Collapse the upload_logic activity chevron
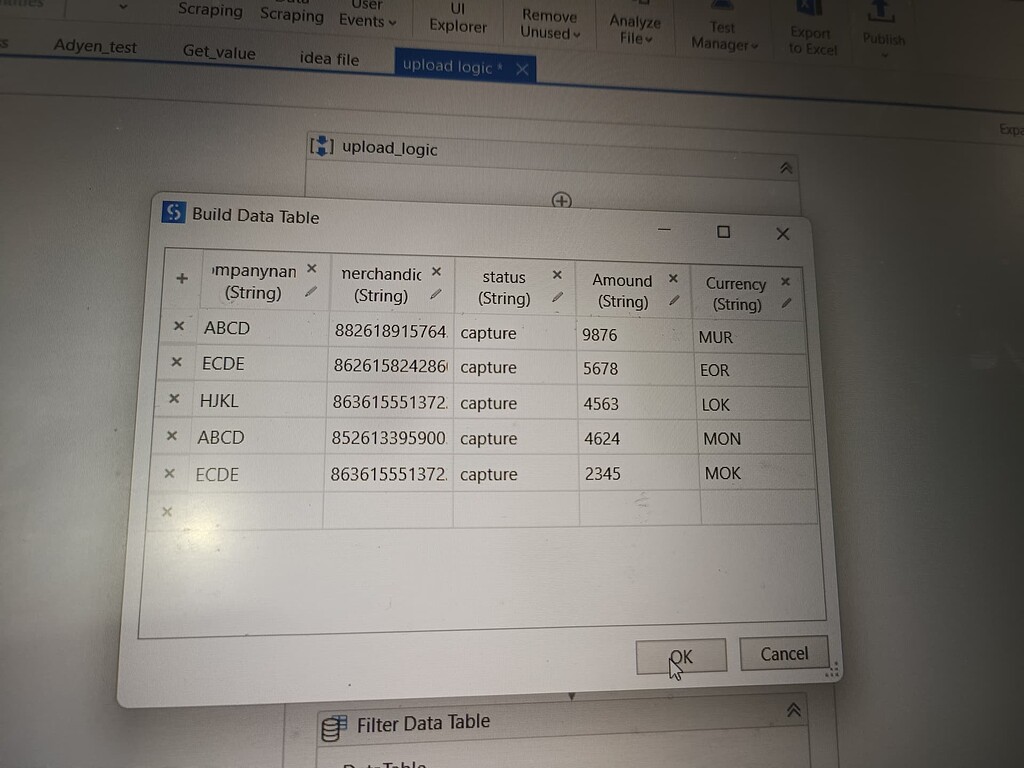 pos(785,168)
